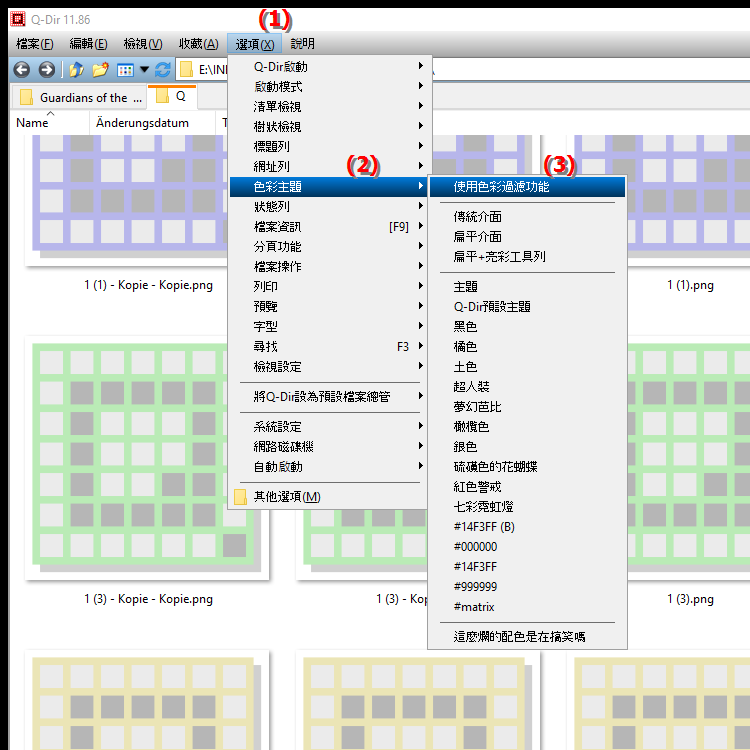
Task: Select the 傳統介面 interface style
Action: tap(528, 217)
